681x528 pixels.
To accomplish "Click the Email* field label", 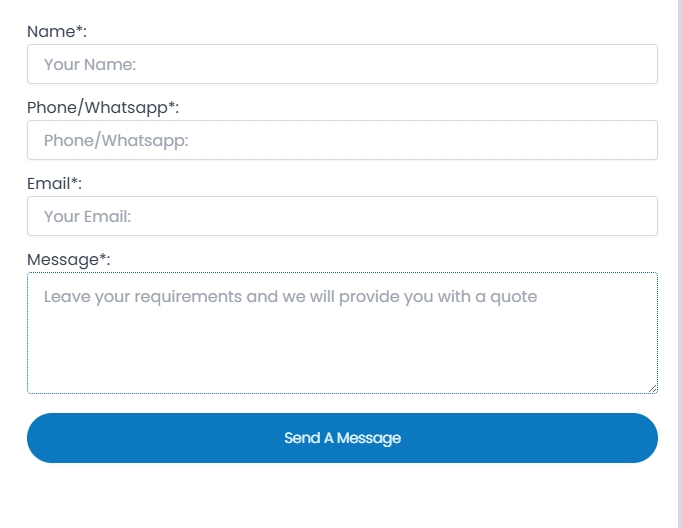I will pyautogui.click(x=54, y=184).
